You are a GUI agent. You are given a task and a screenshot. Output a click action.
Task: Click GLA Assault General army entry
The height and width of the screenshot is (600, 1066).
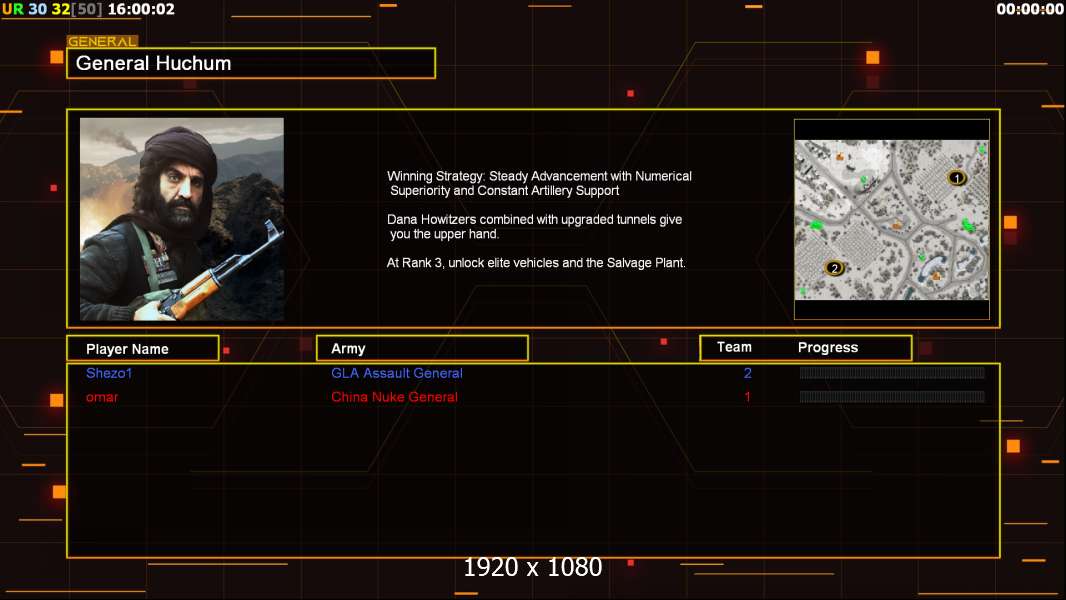pos(396,373)
